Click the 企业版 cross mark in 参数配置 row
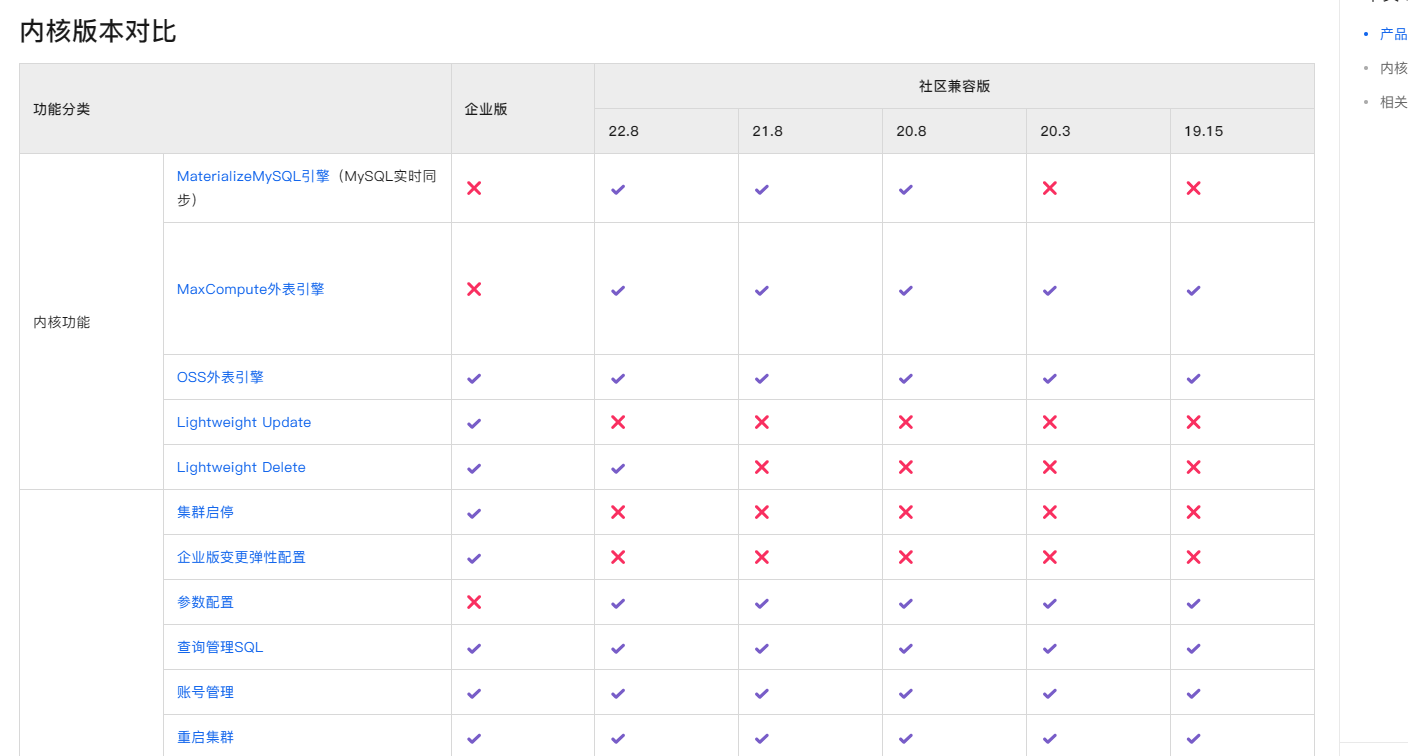1408x756 pixels. click(x=474, y=602)
